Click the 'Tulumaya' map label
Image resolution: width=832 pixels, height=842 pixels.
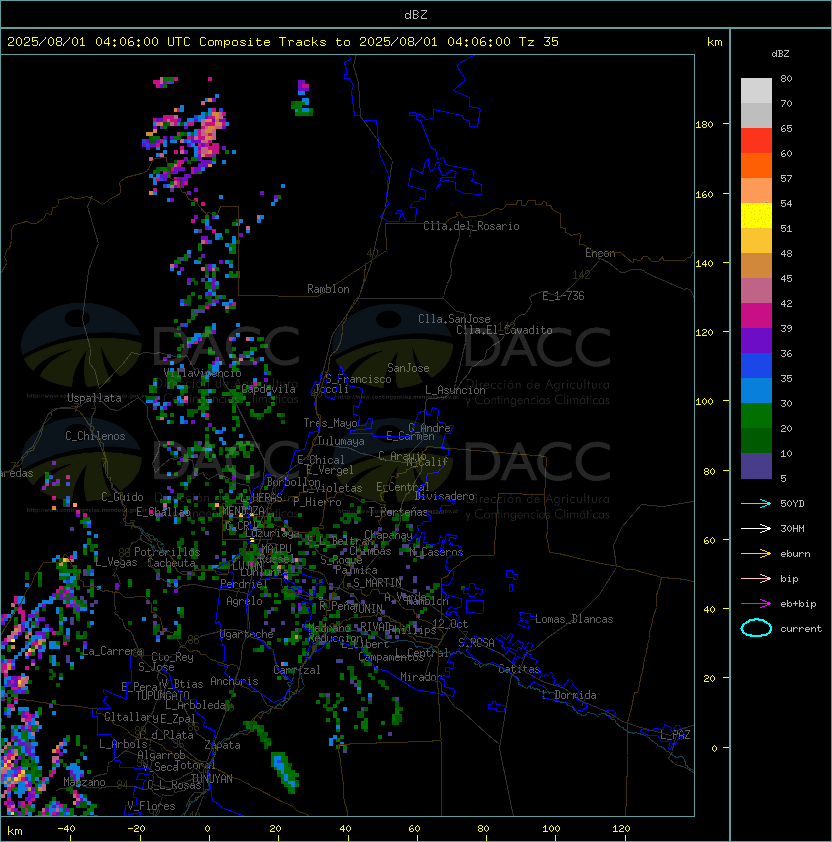(x=341, y=441)
